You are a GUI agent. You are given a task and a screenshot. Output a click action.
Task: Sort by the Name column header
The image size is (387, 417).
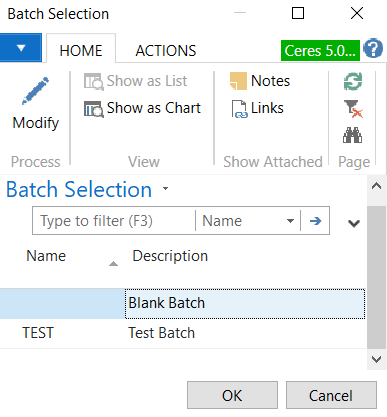(46, 256)
